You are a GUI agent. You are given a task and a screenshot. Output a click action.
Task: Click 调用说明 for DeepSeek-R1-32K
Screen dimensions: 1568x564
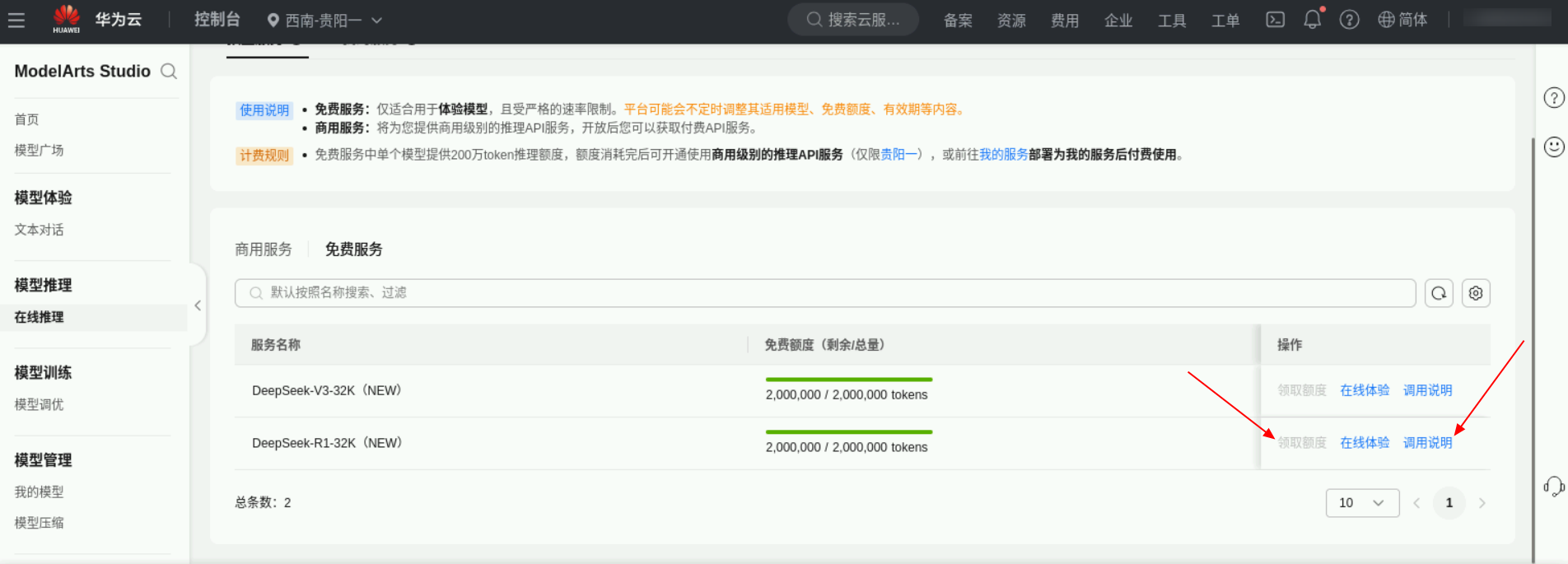click(x=1428, y=443)
